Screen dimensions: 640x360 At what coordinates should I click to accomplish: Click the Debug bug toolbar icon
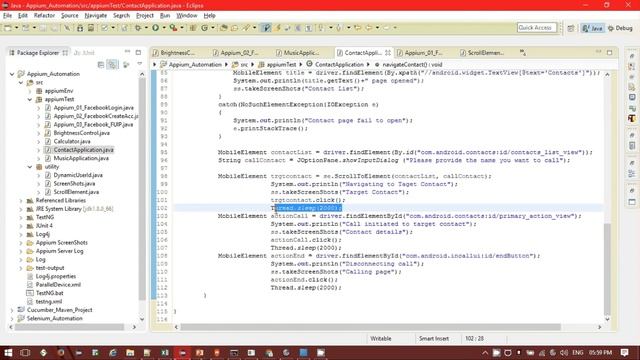click(138, 28)
